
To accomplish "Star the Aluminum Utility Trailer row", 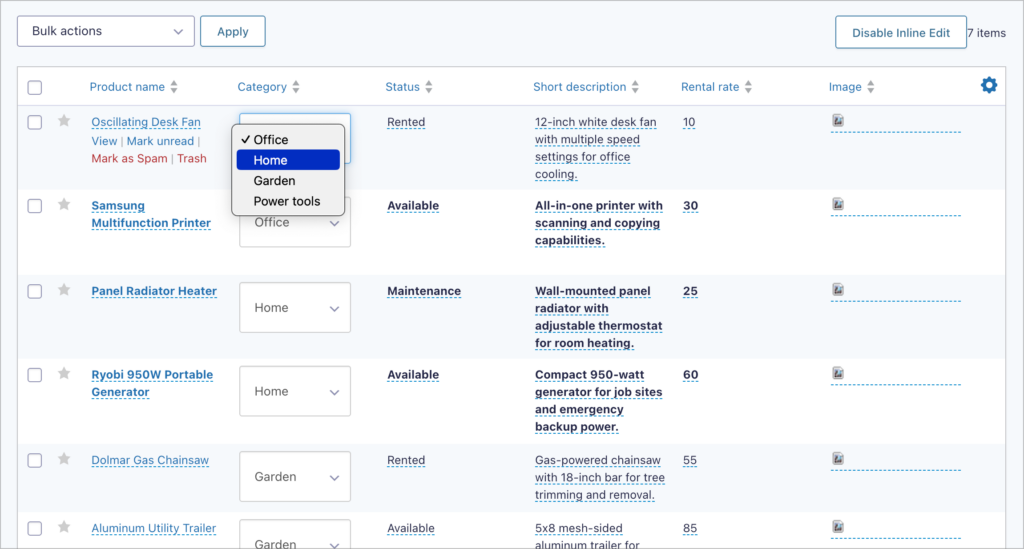I will click(x=64, y=527).
